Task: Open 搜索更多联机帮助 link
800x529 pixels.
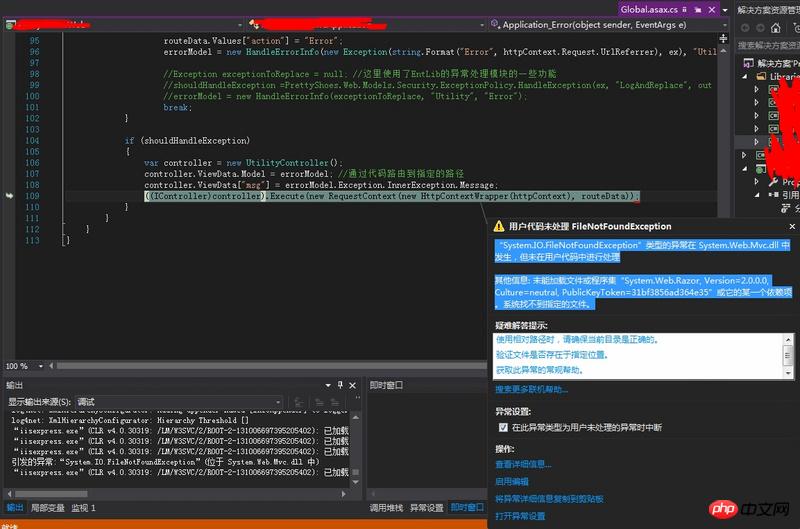Action: pos(531,390)
